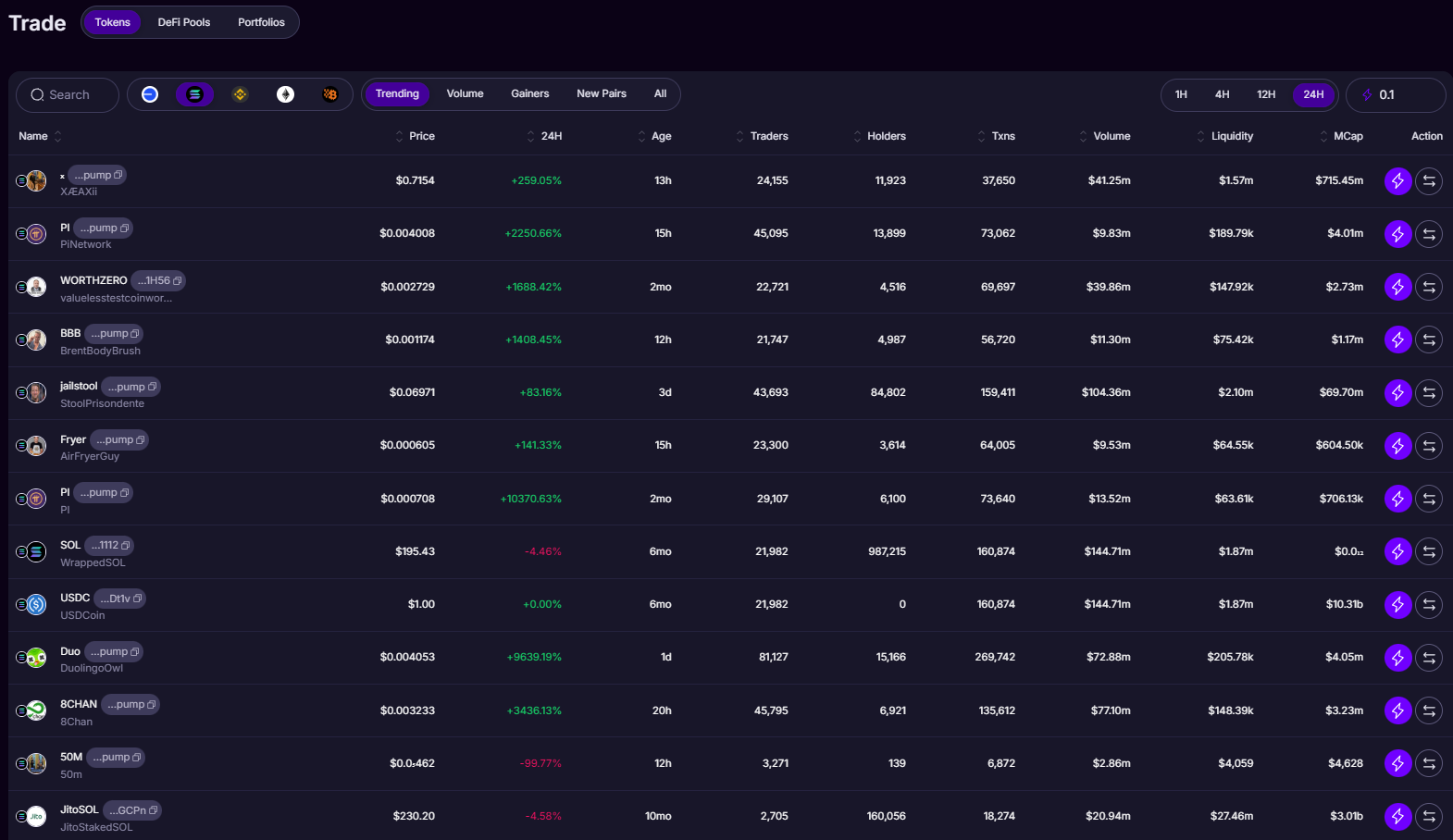1453x840 pixels.
Task: Quick buy the 50M token
Action: tap(1397, 763)
